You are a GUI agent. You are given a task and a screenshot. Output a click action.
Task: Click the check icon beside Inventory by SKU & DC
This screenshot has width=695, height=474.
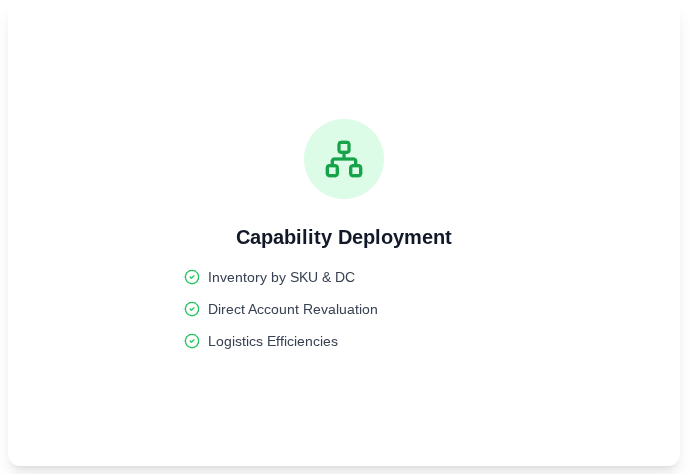pos(192,277)
